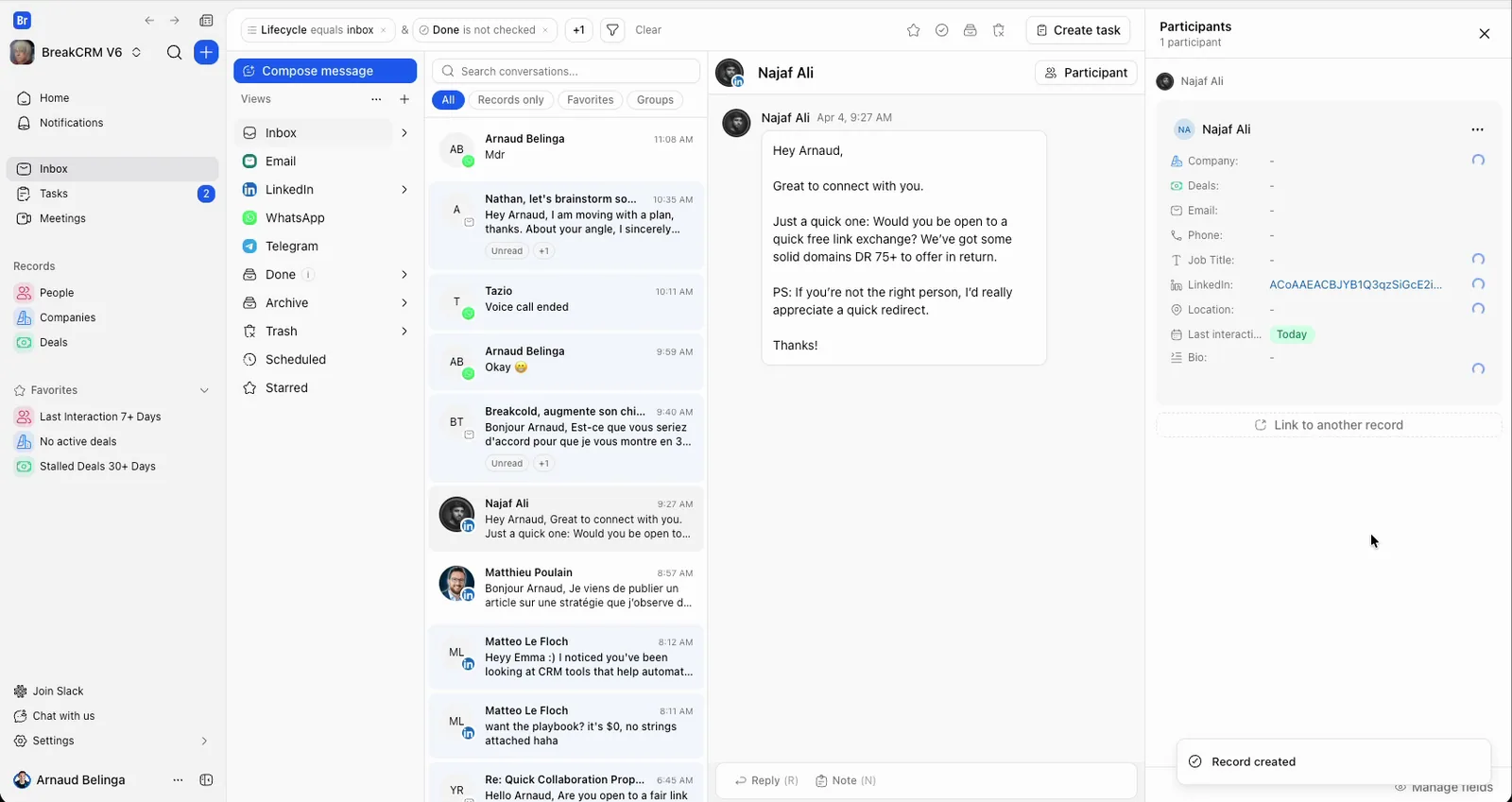This screenshot has width=1512, height=802.
Task: Click the star favorite icon in top toolbar
Action: click(x=913, y=30)
